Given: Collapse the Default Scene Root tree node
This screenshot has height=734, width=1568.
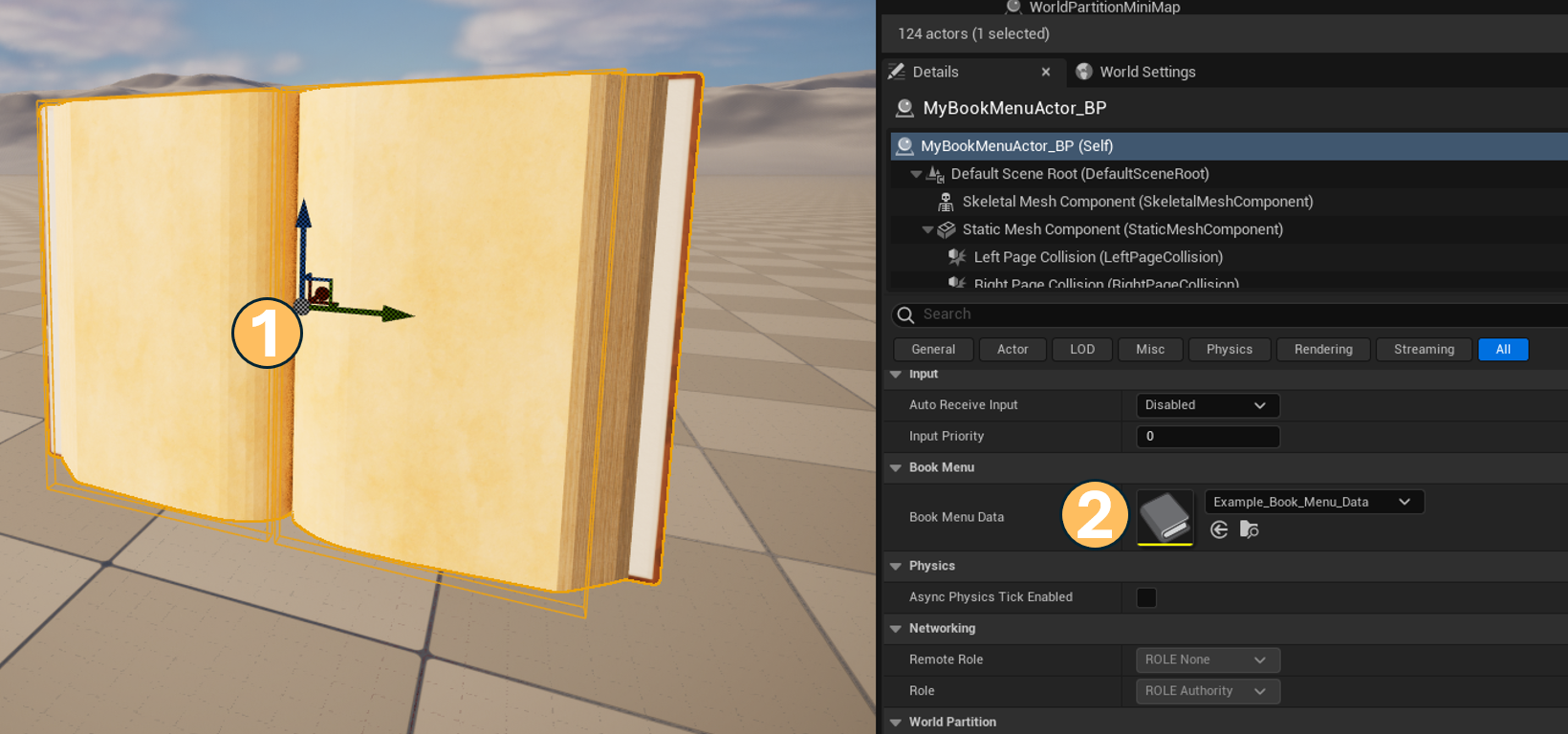Looking at the screenshot, I should pyautogui.click(x=916, y=174).
